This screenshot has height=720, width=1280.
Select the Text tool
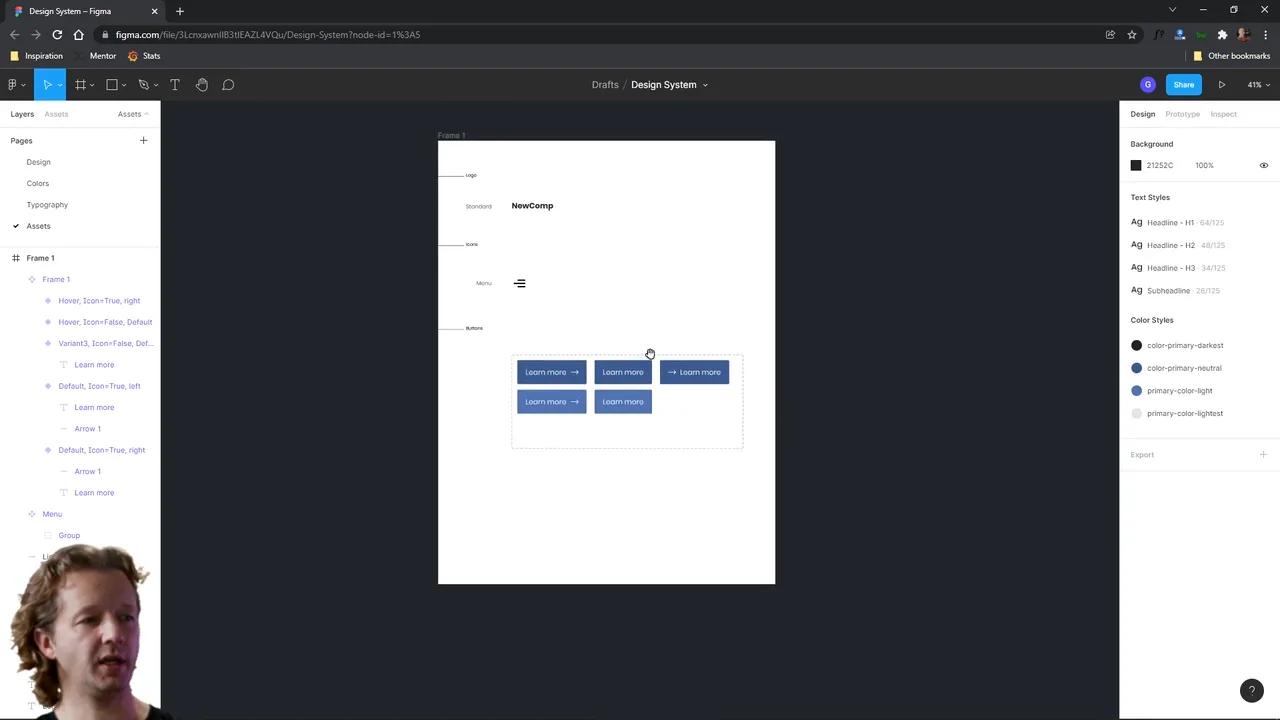click(x=174, y=84)
